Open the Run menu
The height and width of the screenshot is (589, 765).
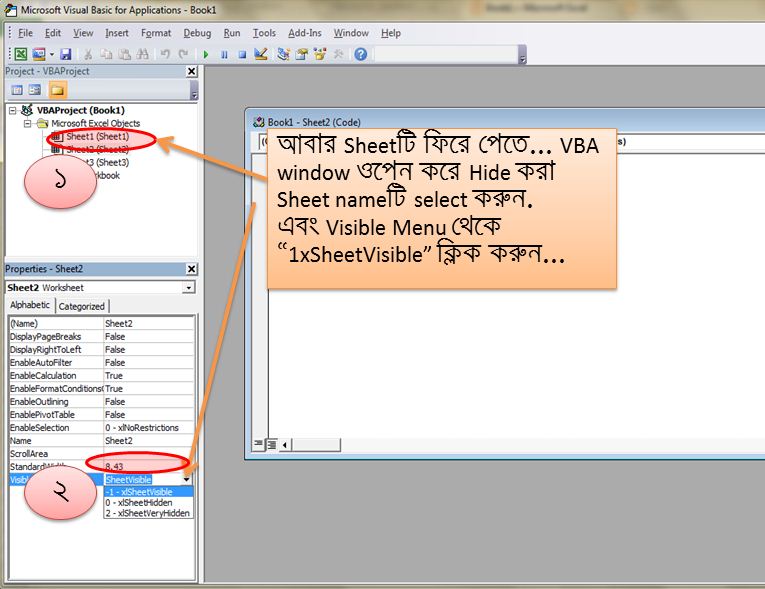tap(232, 33)
